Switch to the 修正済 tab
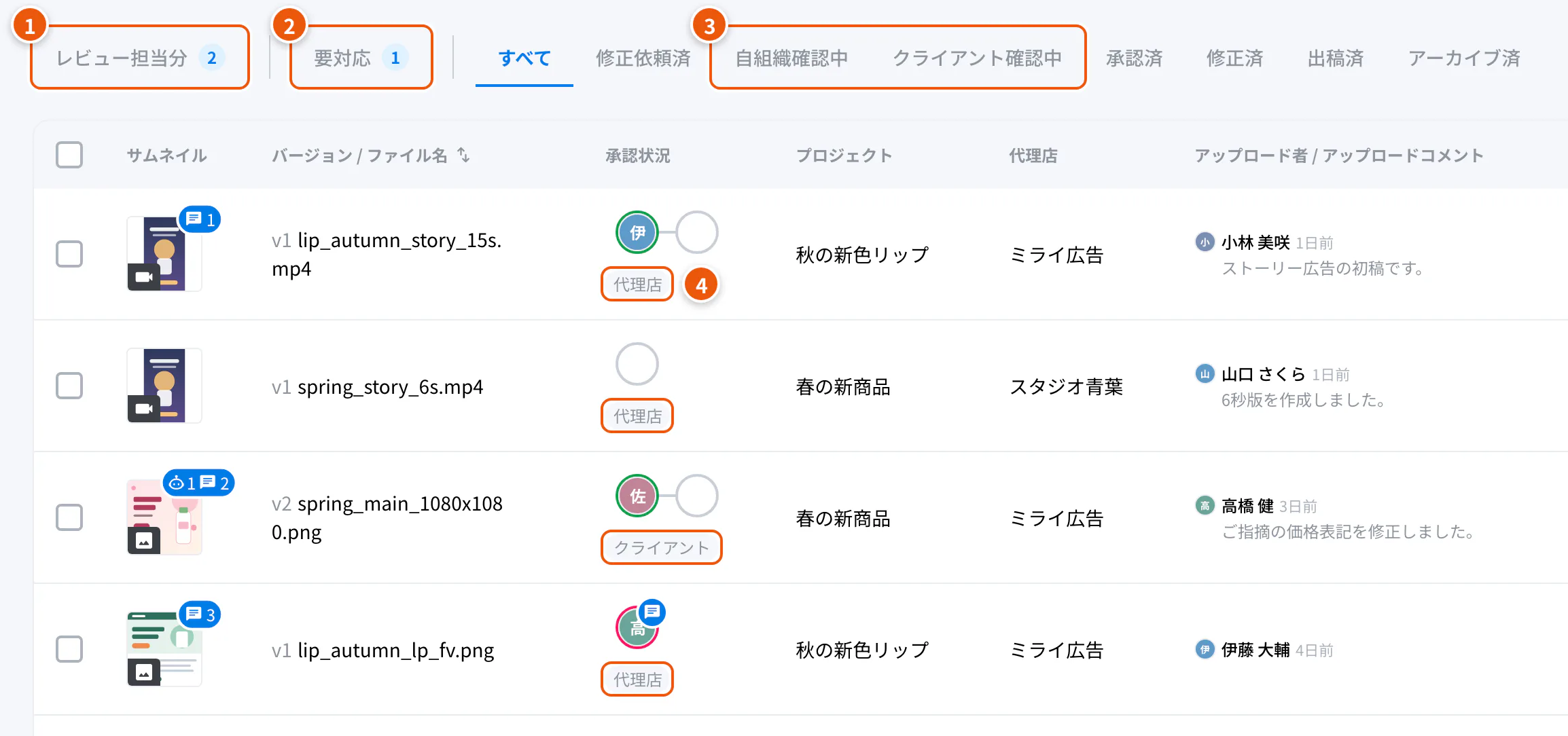The height and width of the screenshot is (736, 1568). coord(1234,58)
